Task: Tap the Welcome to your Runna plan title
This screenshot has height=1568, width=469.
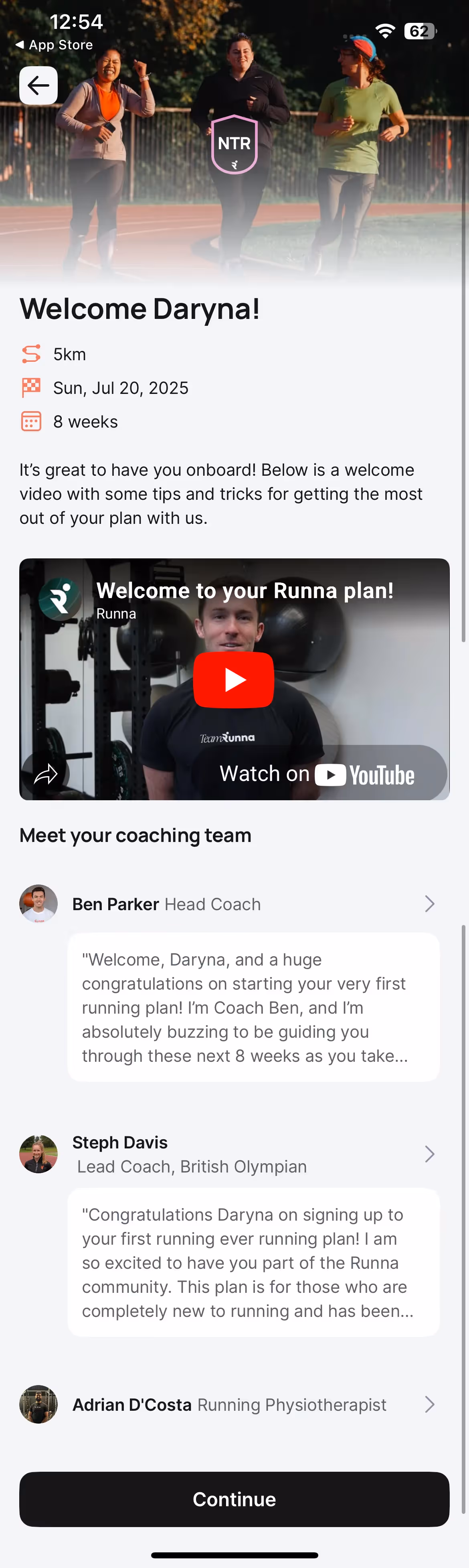Action: [x=245, y=590]
